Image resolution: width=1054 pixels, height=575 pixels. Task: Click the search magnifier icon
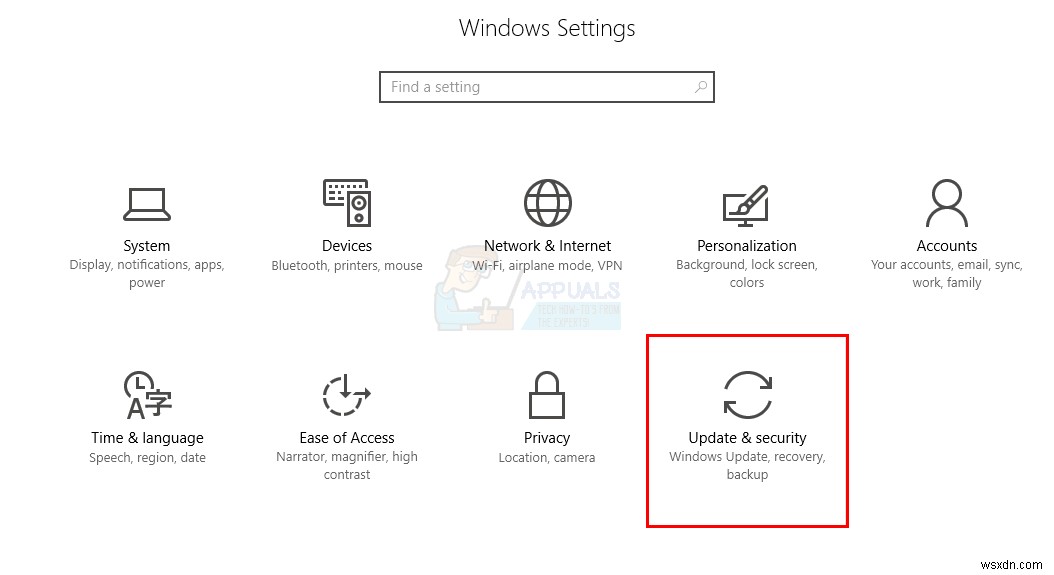(x=700, y=87)
